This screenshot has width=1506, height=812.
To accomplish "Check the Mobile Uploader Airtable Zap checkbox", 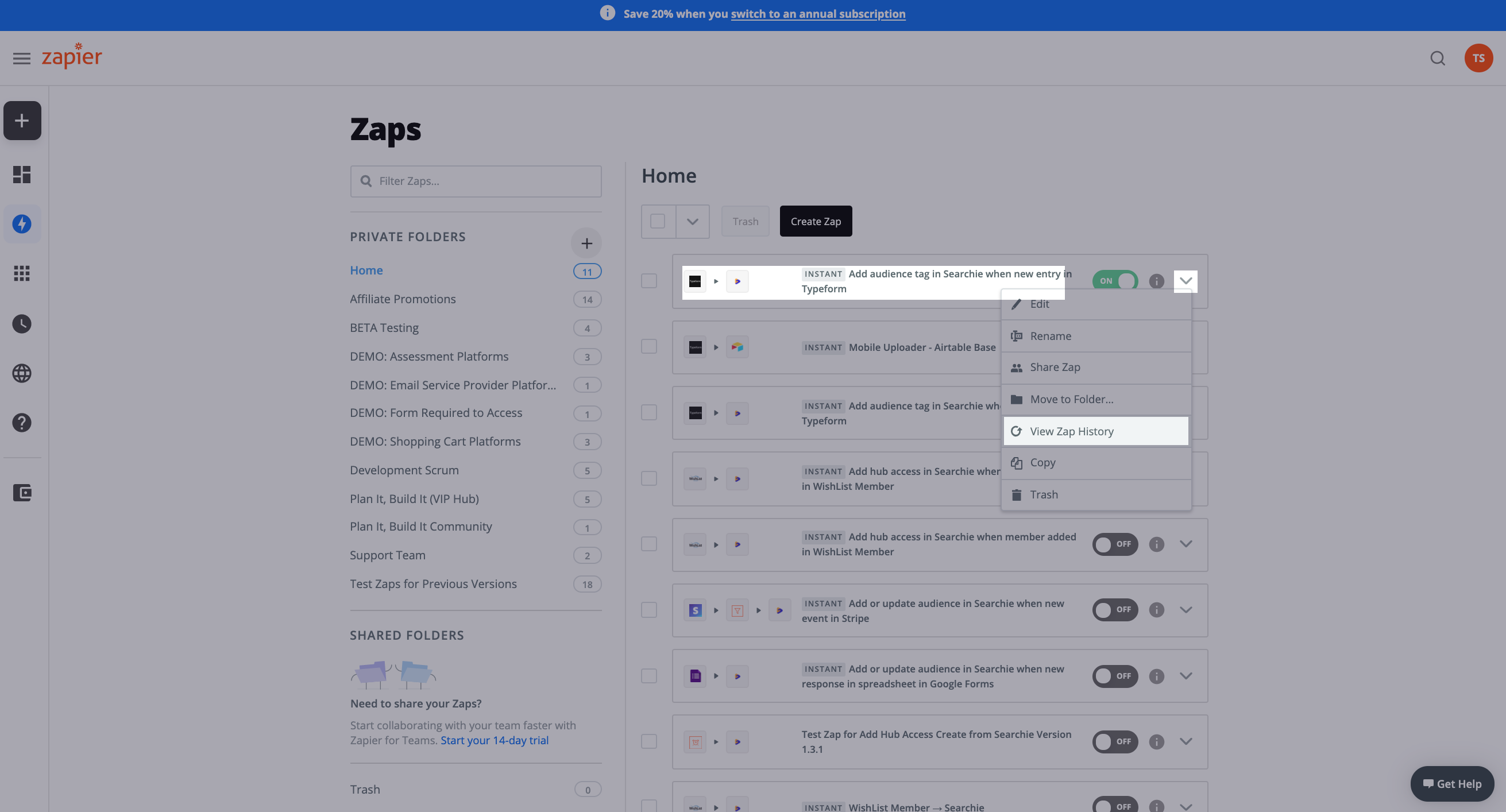I will click(x=649, y=346).
